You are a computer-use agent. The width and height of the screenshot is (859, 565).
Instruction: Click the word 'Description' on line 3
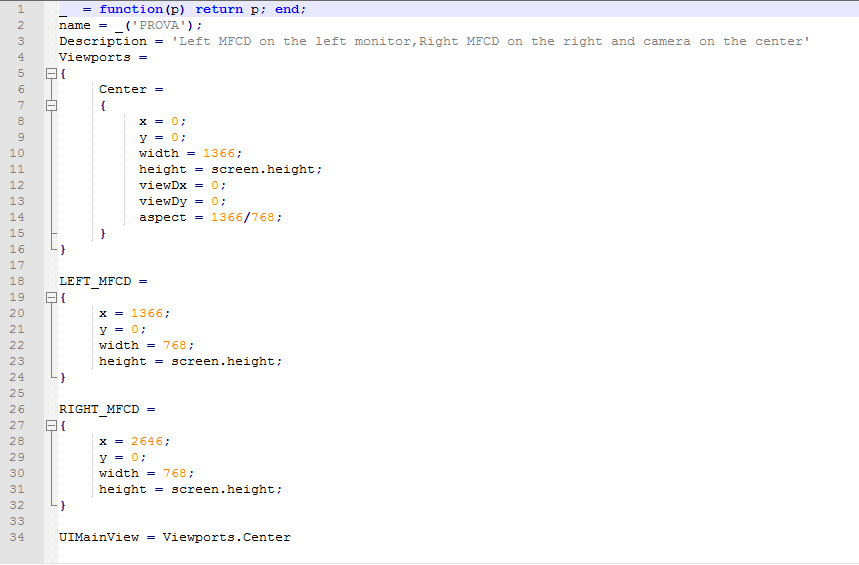[x=103, y=41]
